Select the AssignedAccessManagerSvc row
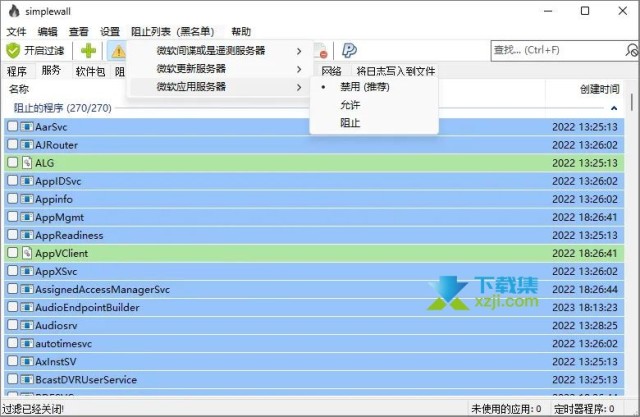 tap(314, 289)
